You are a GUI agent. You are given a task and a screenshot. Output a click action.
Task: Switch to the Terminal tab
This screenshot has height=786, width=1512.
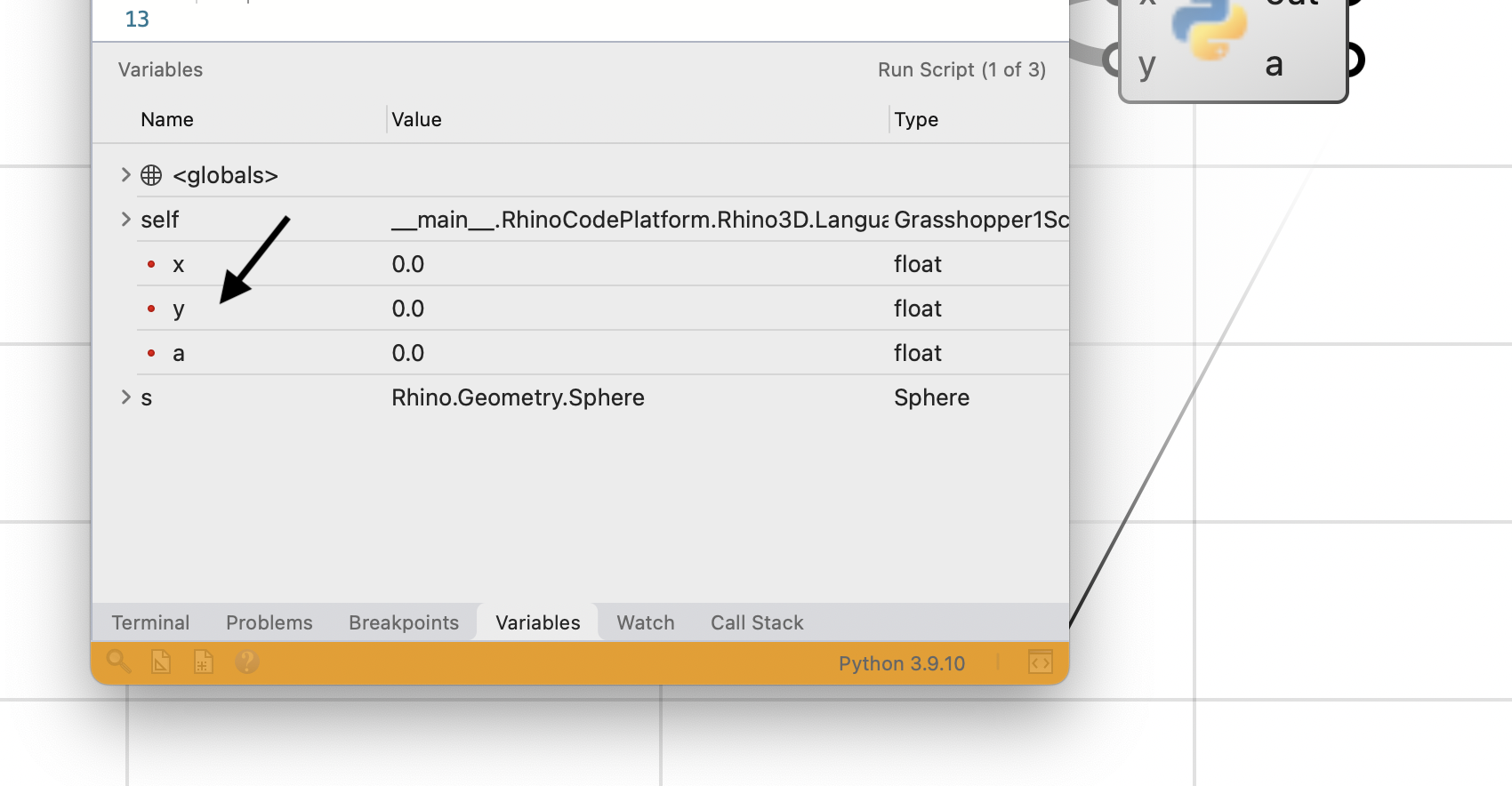[x=150, y=622]
